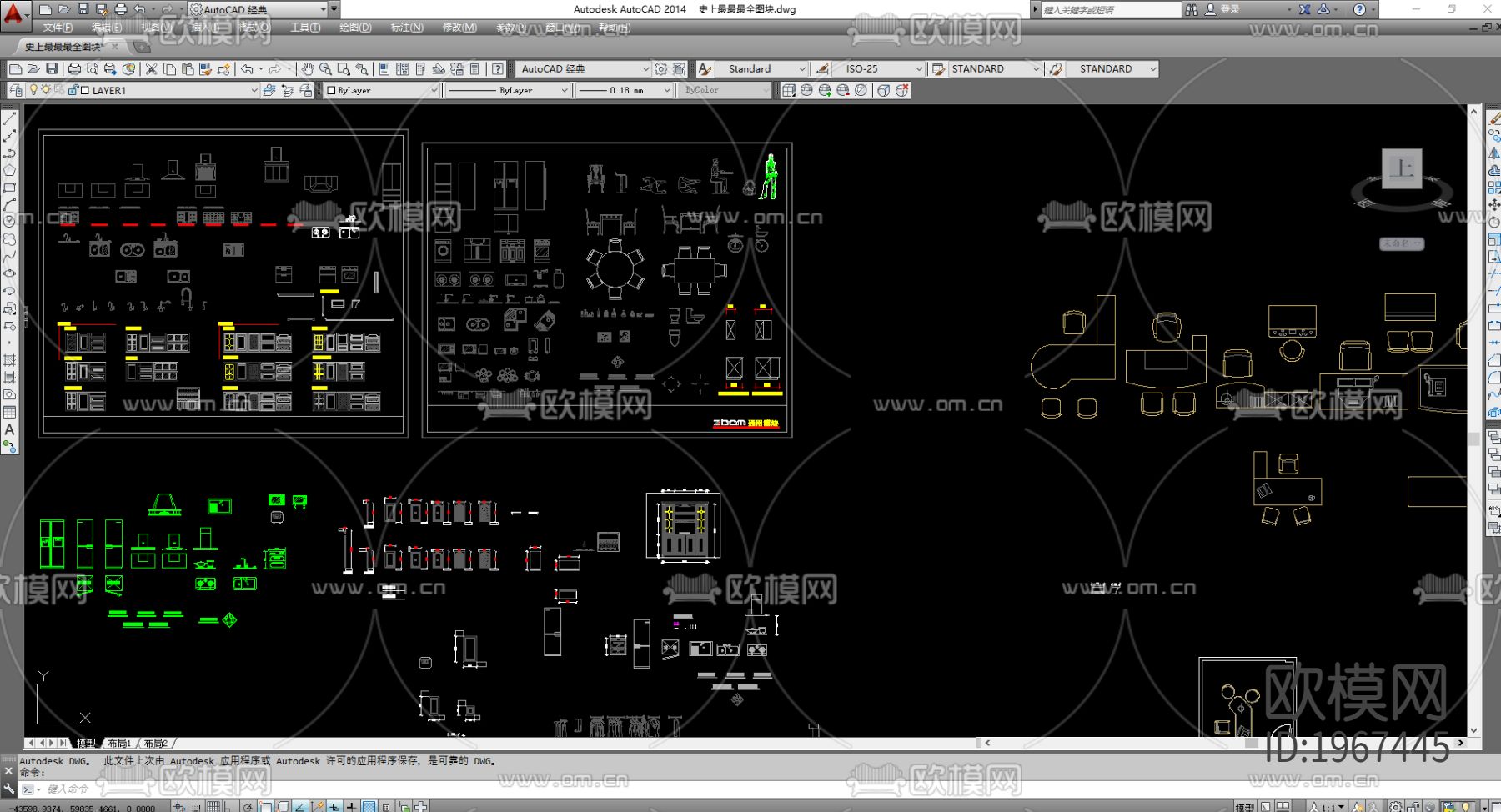Click the Cut scissors icon
This screenshot has width=1501, height=812.
click(x=152, y=68)
